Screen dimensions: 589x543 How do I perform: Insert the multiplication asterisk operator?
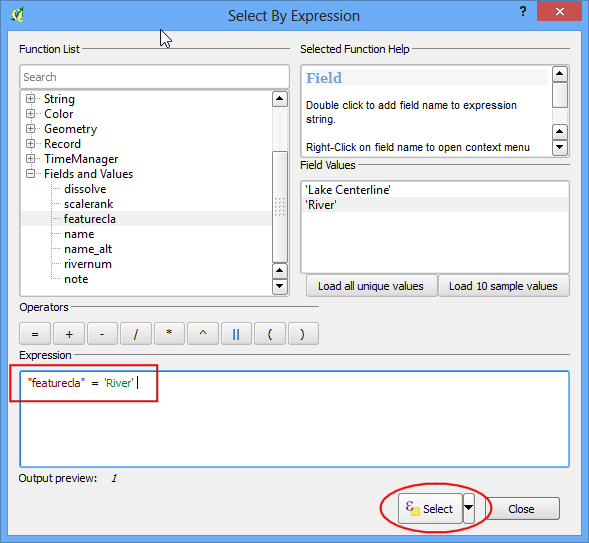coord(169,333)
